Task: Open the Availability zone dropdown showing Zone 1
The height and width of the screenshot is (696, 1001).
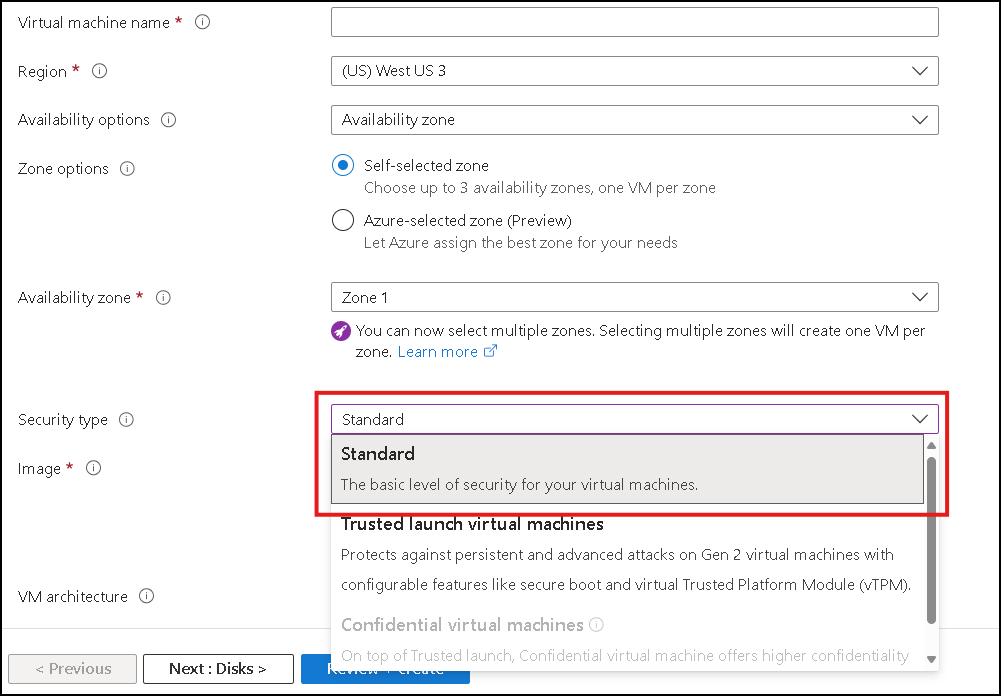Action: [x=635, y=297]
